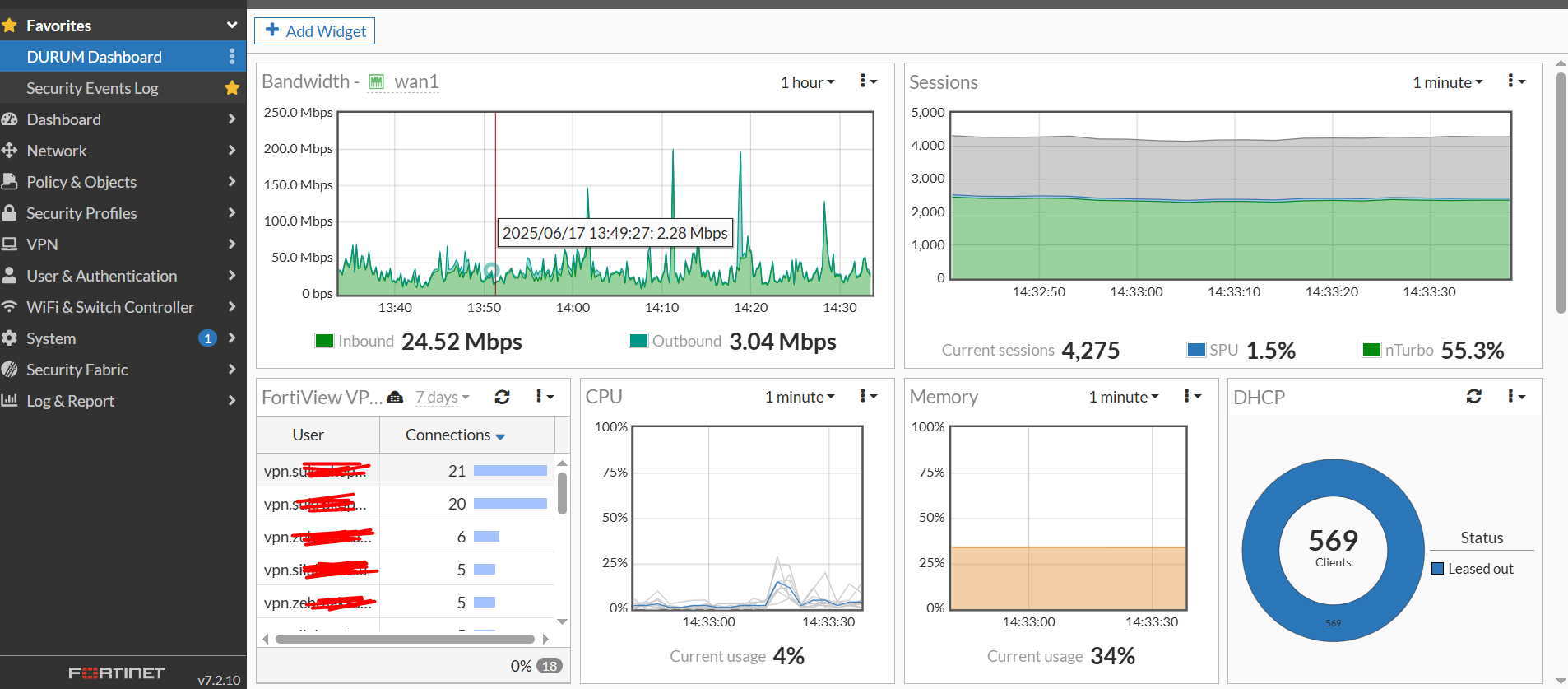Screen dimensions: 1568x689
Task: Click the User & Authentication person icon
Action: tap(10, 275)
